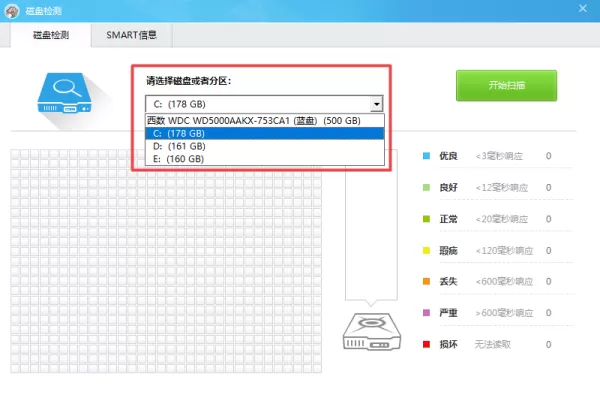Click the 请选择磁盘或者分区 label

(x=189, y=81)
